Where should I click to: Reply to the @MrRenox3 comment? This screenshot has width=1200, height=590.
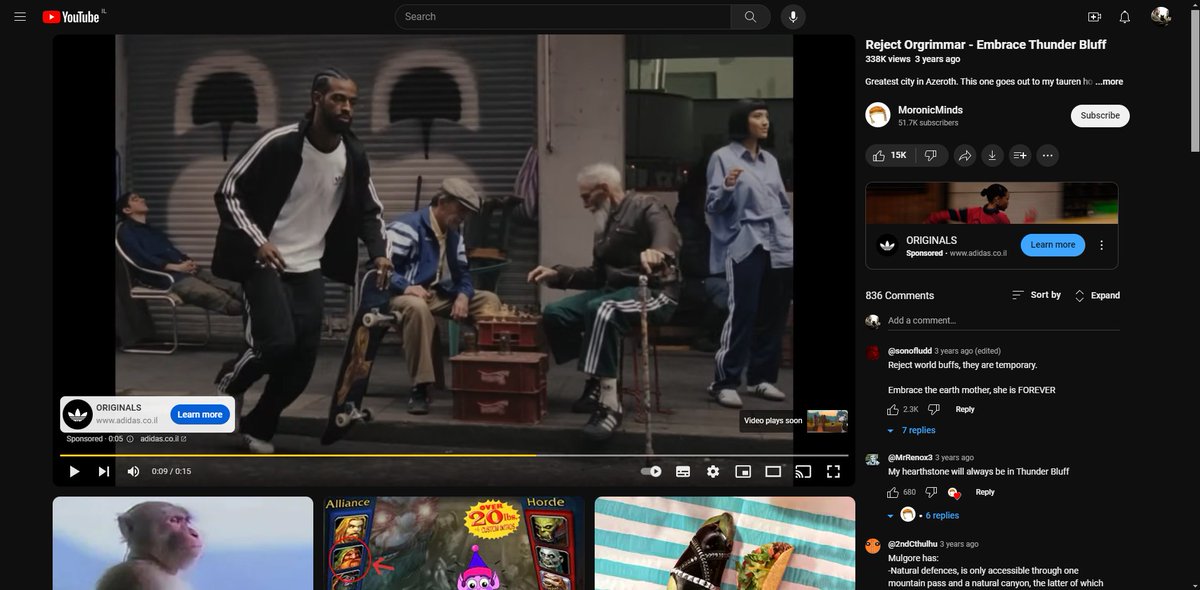pyautogui.click(x=985, y=492)
